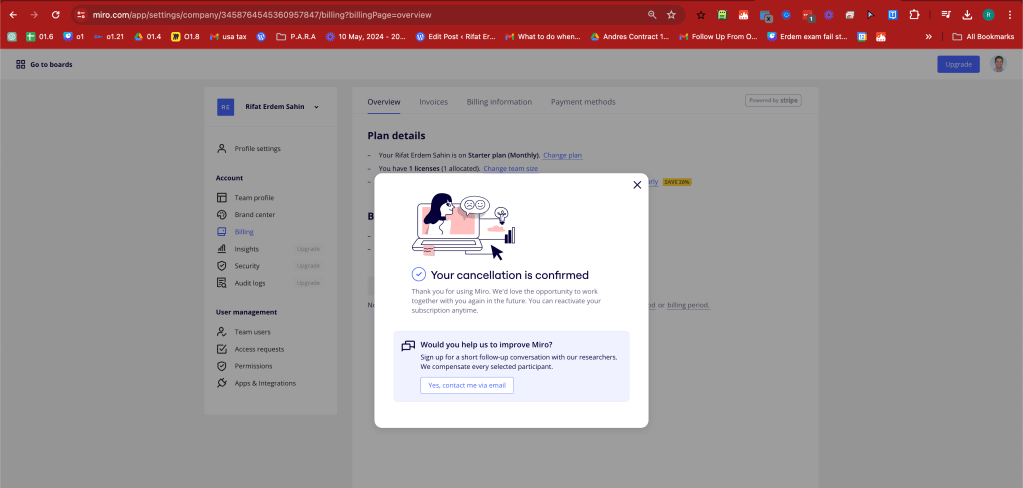Open site information icon in address bar
The image size is (1023, 488).
click(81, 15)
